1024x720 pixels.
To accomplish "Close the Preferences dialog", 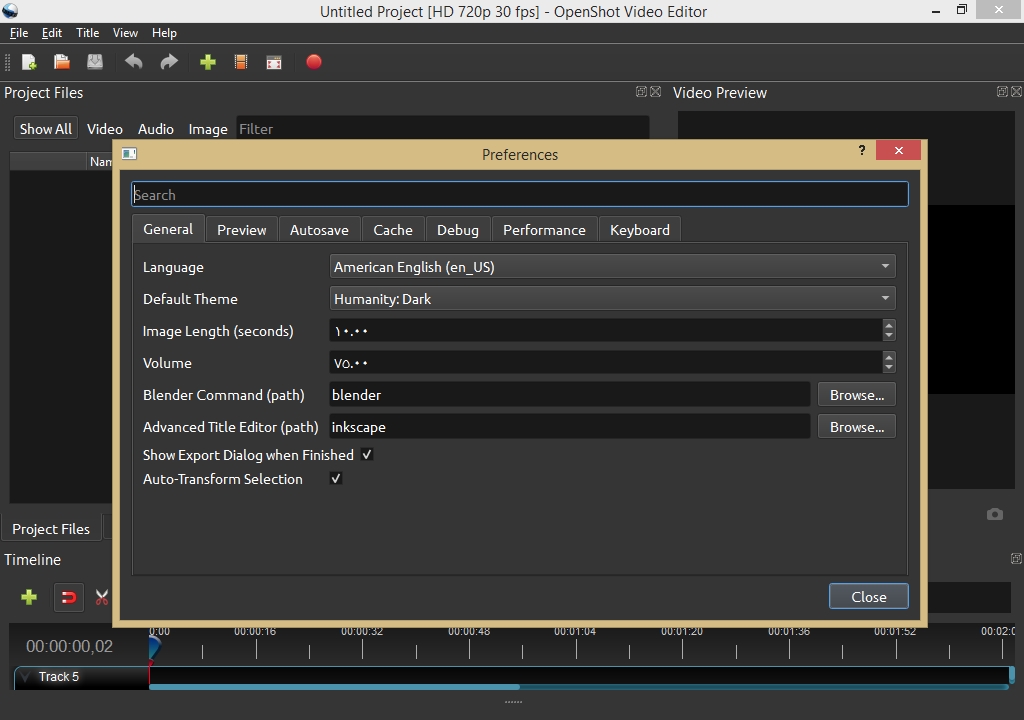I will pos(868,596).
